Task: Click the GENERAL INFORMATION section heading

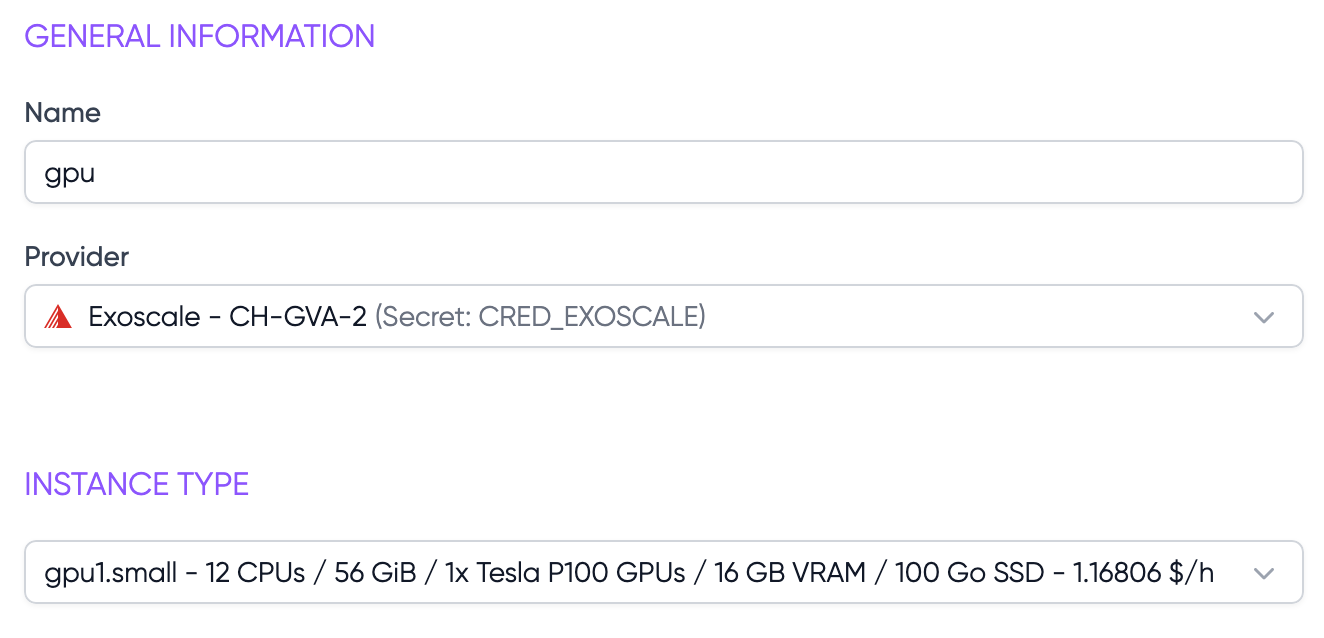Action: coord(199,36)
